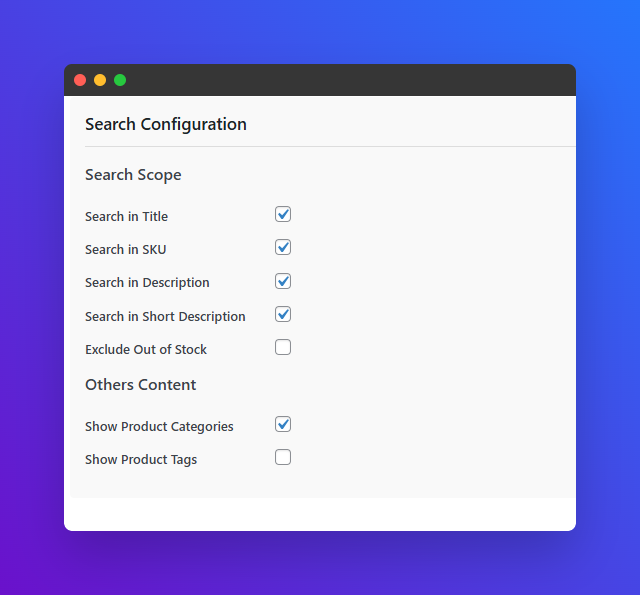Screen dimensions: 640x595
Task: Click the "Search in Short Description" label
Action: coord(165,317)
